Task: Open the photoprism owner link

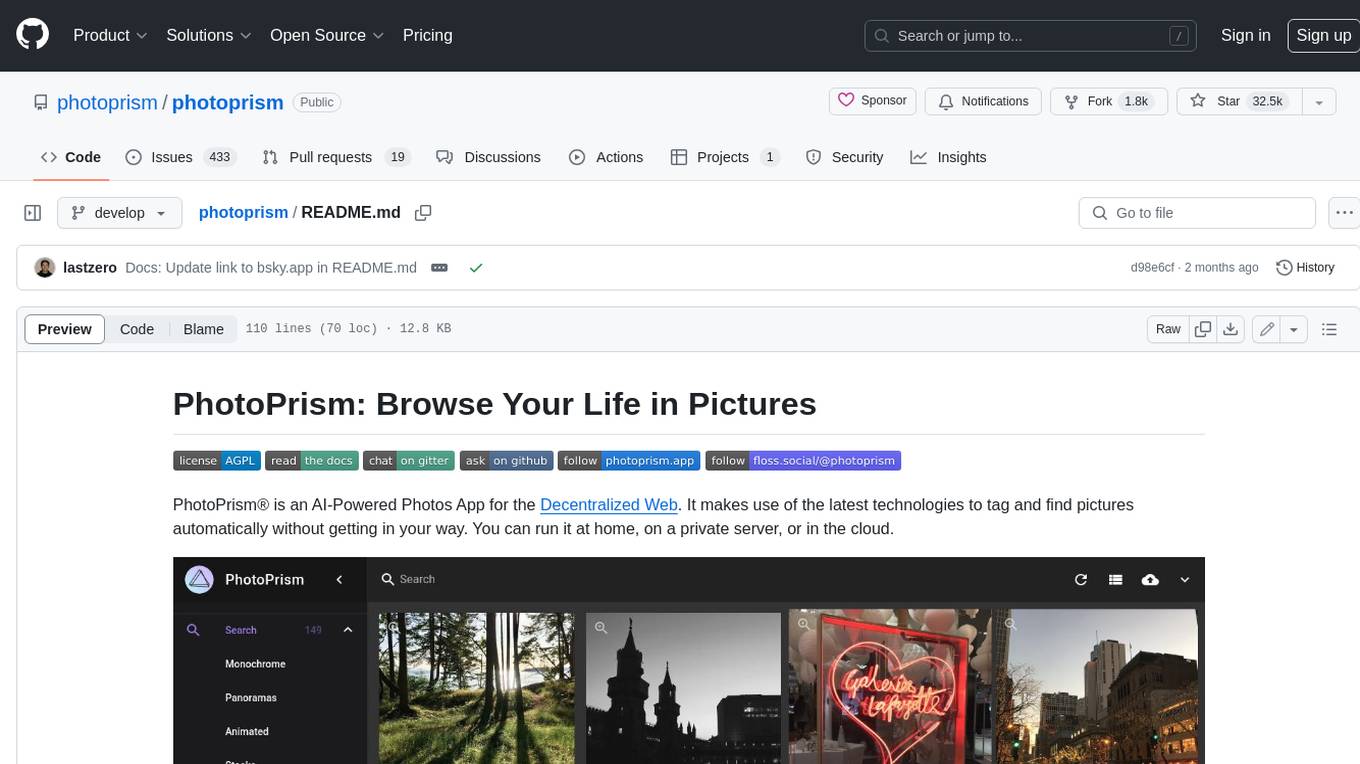Action: [107, 102]
